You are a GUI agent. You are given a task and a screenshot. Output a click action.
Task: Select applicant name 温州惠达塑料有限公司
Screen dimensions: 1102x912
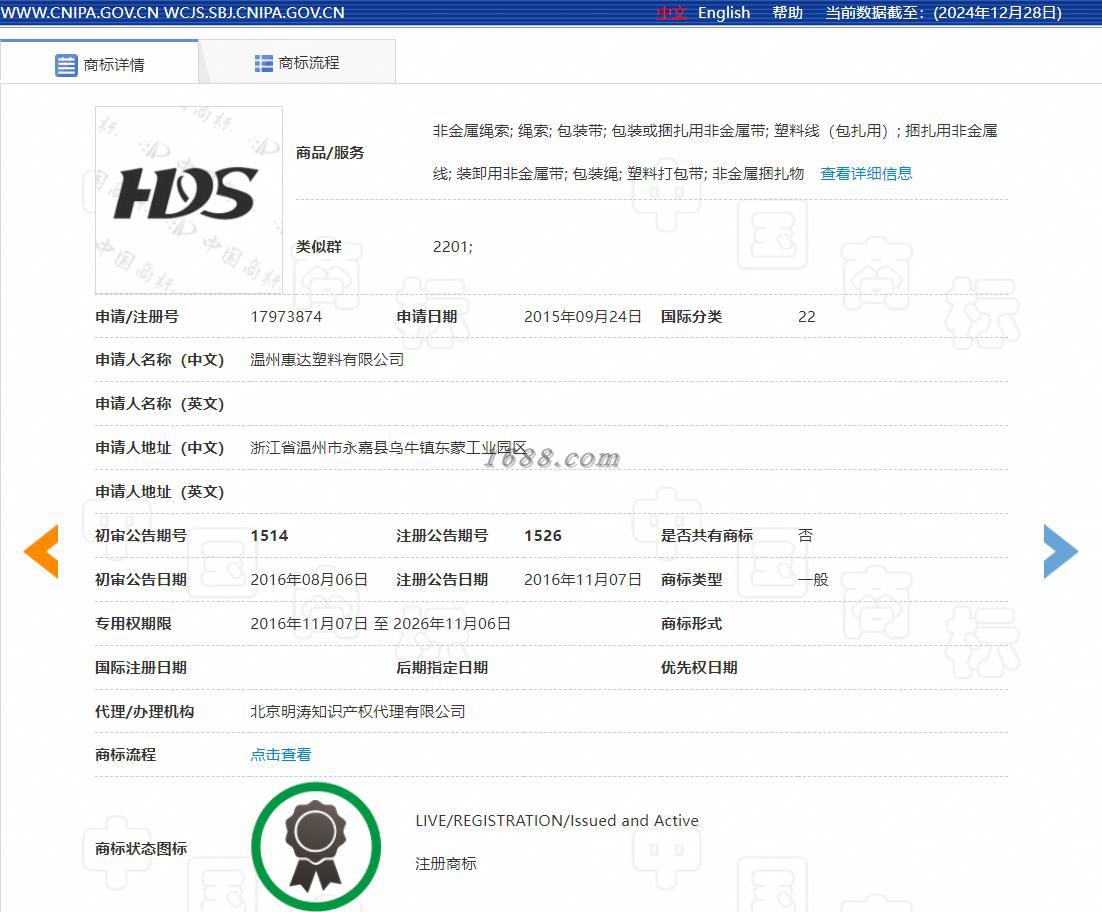pyautogui.click(x=327, y=360)
